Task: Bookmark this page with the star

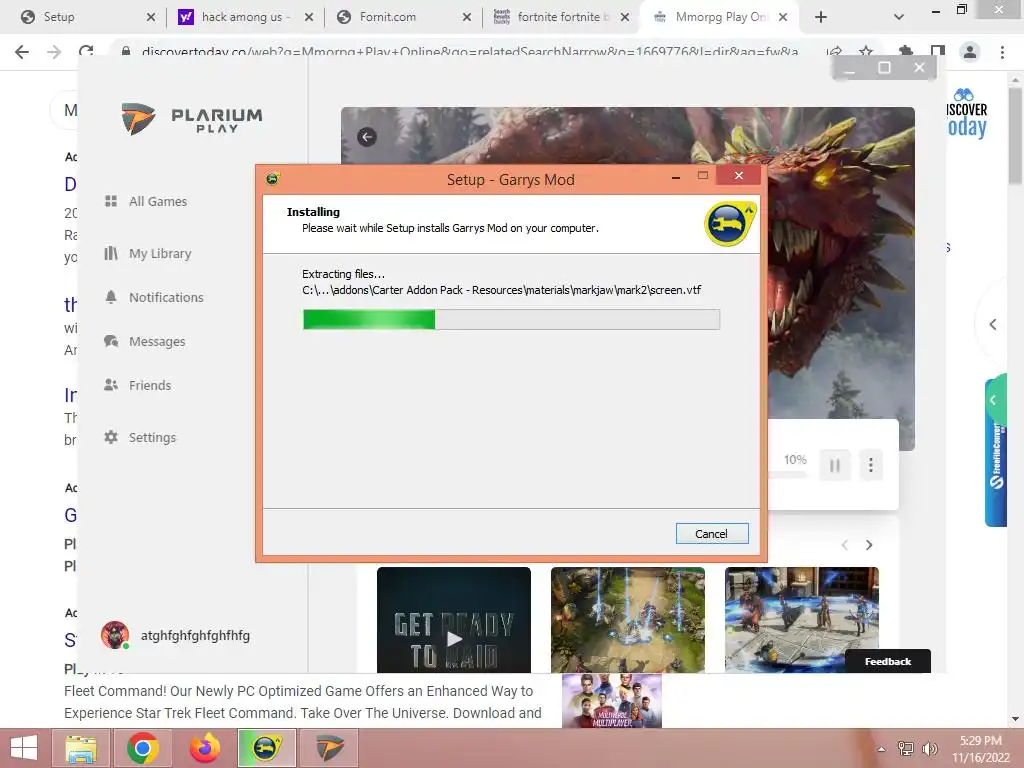Action: click(x=866, y=52)
